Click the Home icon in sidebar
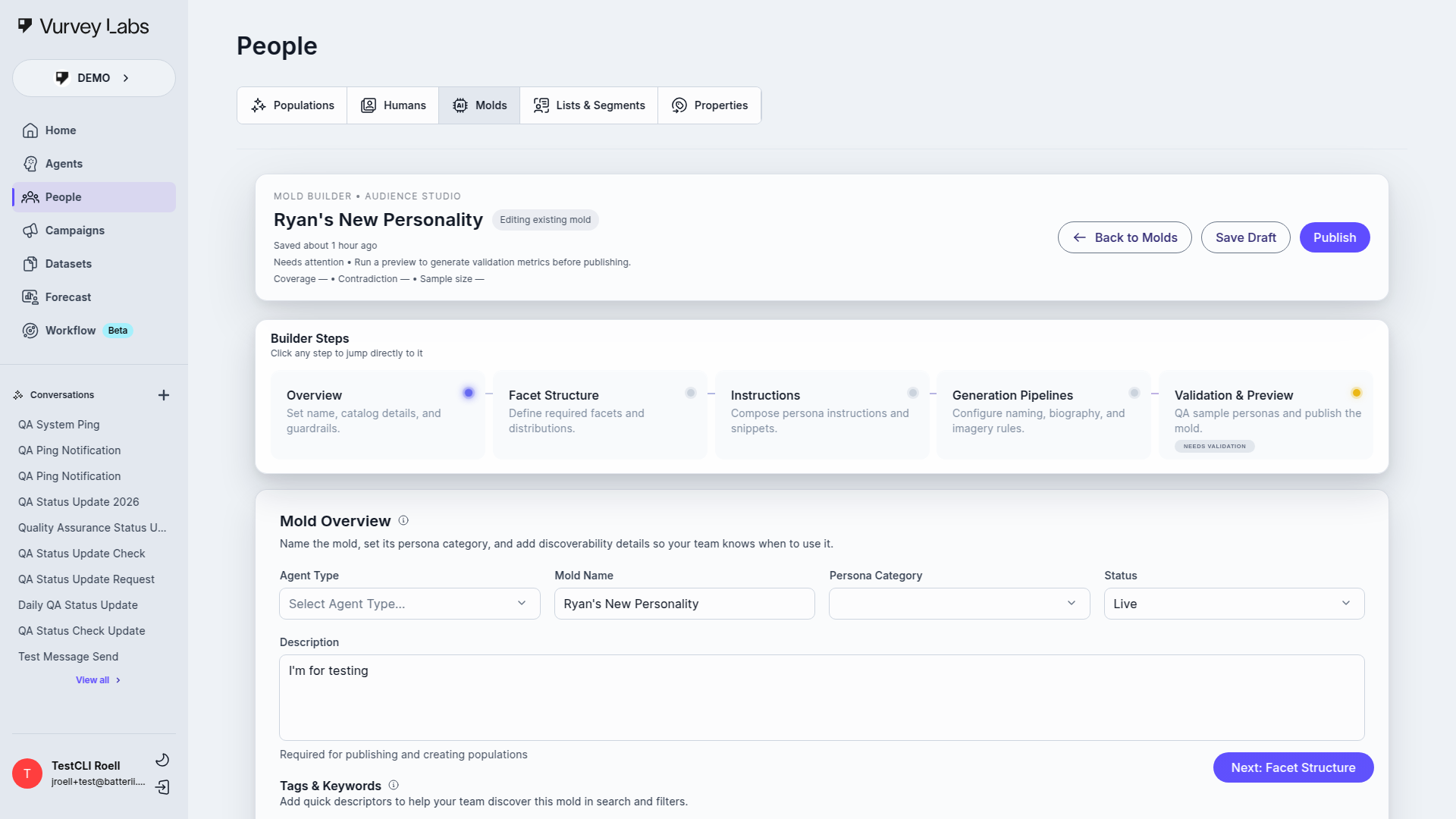The image size is (1456, 819). (30, 130)
